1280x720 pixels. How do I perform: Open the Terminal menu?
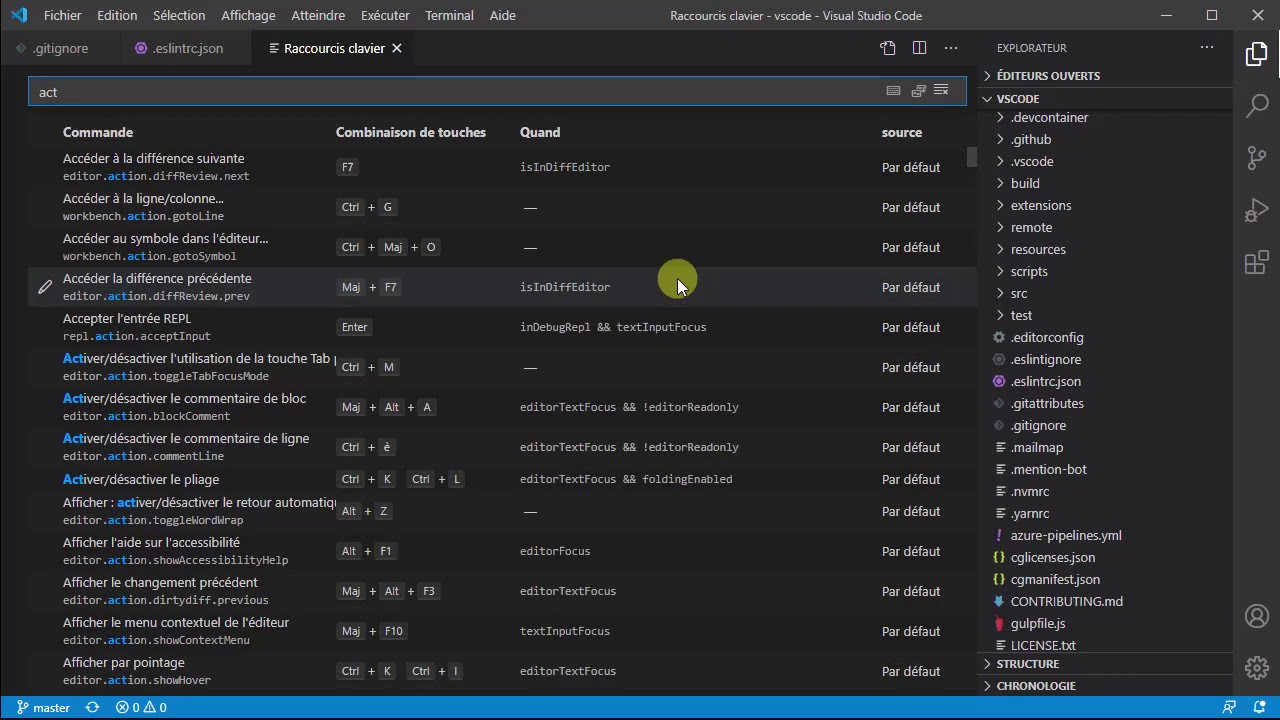449,15
